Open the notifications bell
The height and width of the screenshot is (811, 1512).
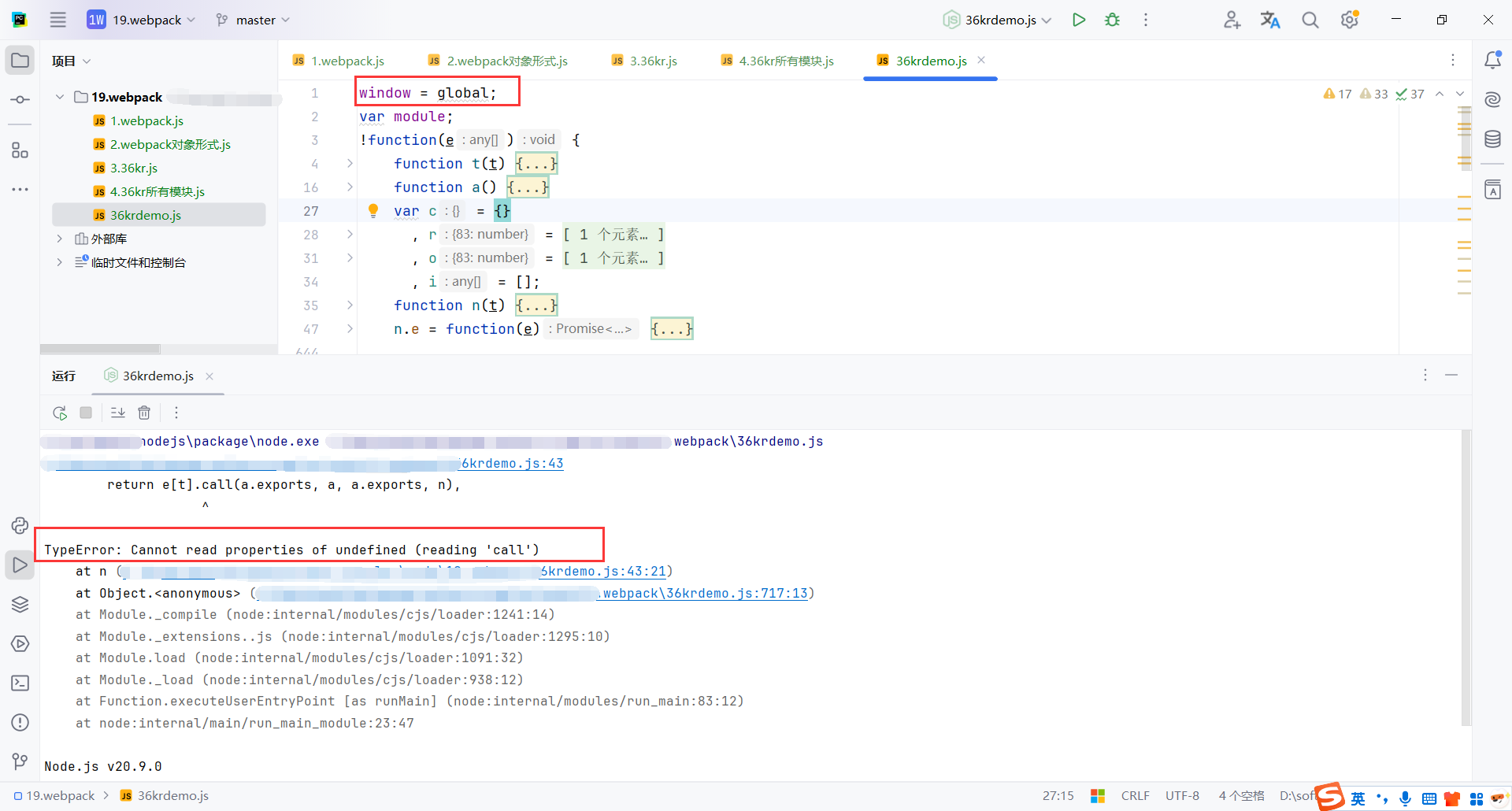click(x=1493, y=59)
